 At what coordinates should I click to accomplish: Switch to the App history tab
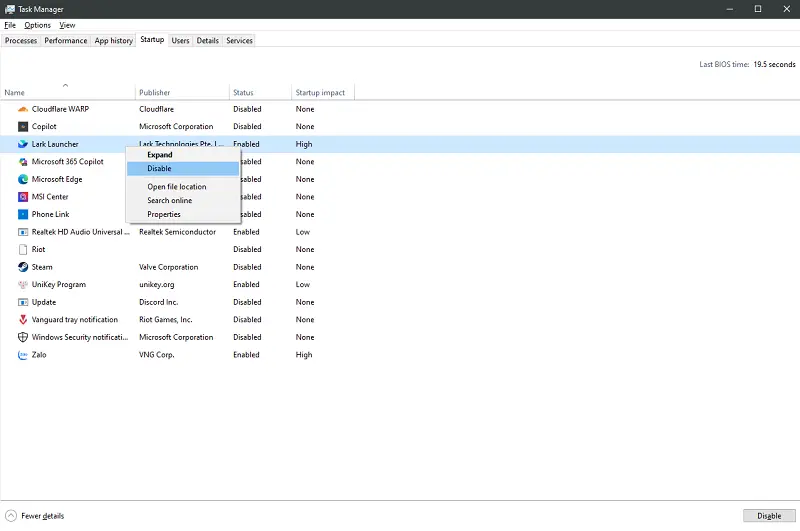(x=114, y=40)
